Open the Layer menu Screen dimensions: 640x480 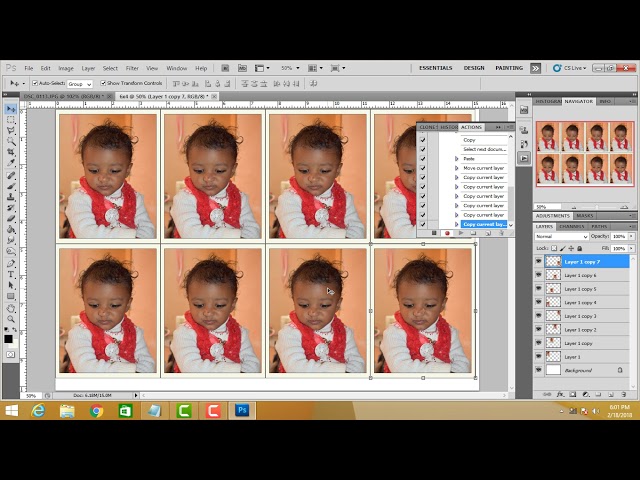88,69
